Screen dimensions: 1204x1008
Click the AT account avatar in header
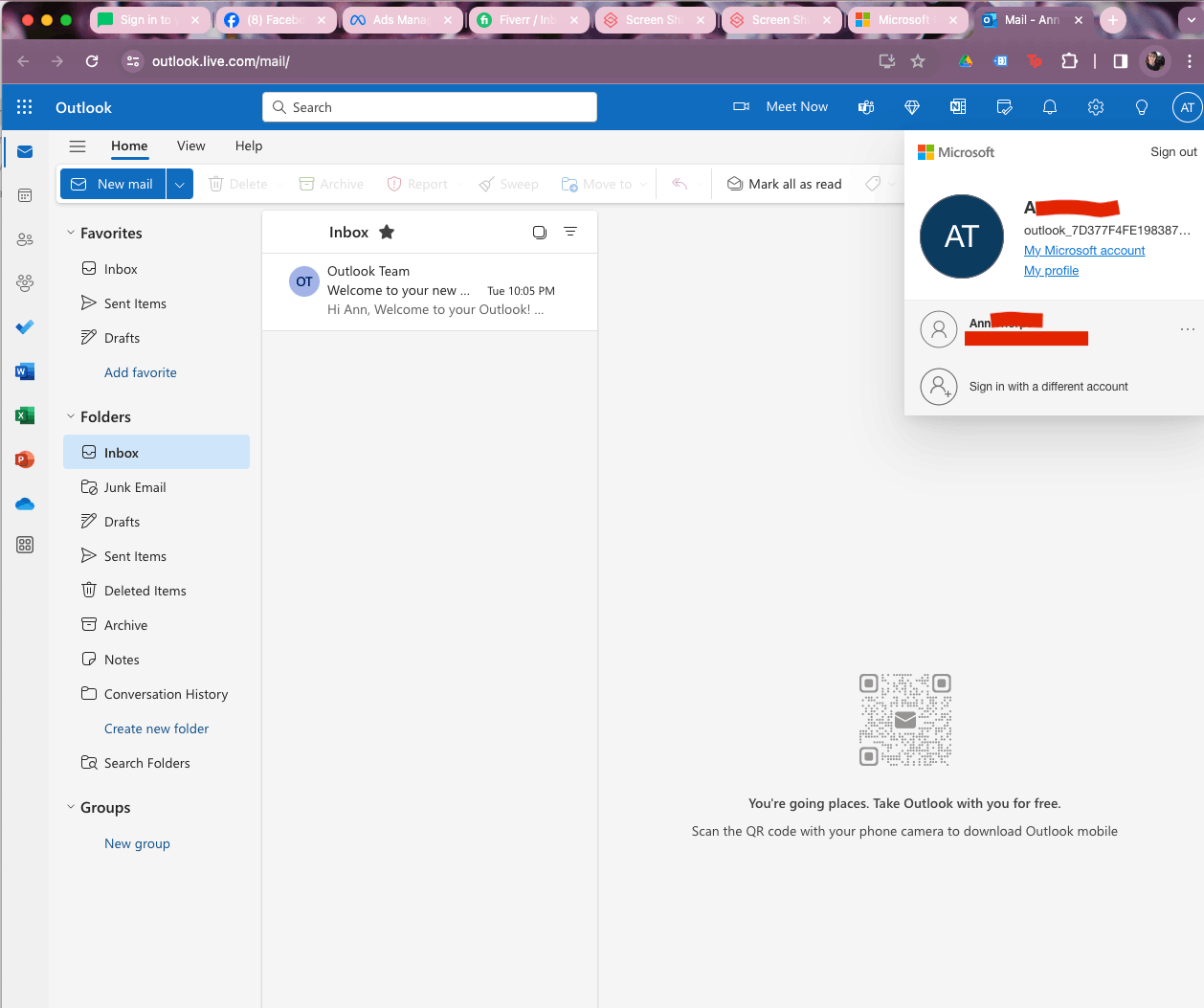coord(1187,107)
